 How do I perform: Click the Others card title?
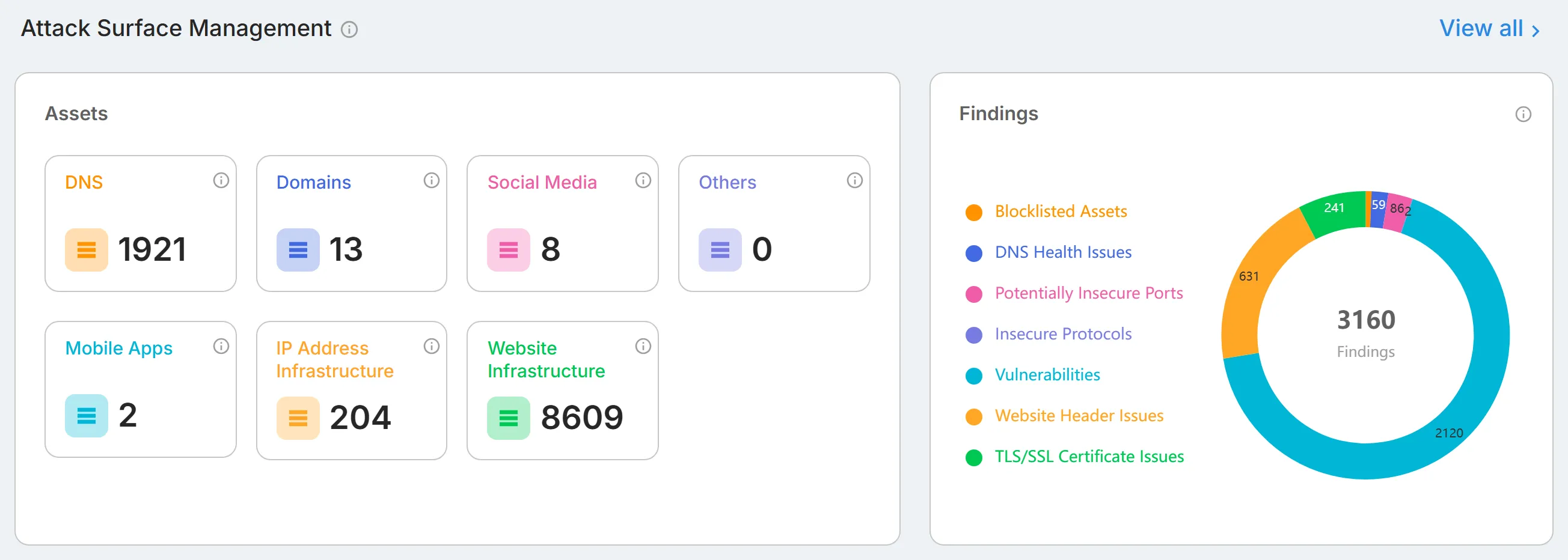727,183
